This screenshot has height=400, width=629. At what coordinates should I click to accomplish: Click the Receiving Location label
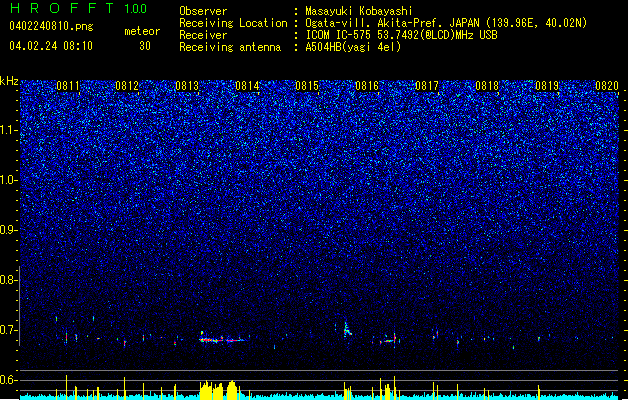[233, 23]
